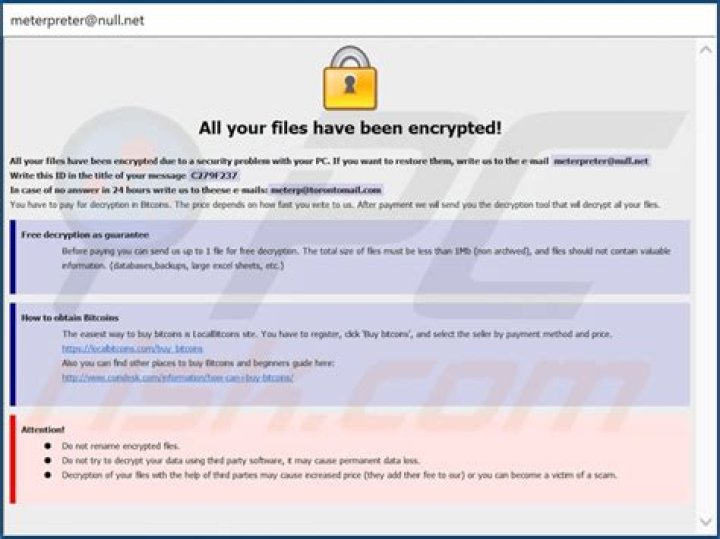Click the "All your files have been encrypted!" heading
720x539 pixels.
click(x=350, y=127)
